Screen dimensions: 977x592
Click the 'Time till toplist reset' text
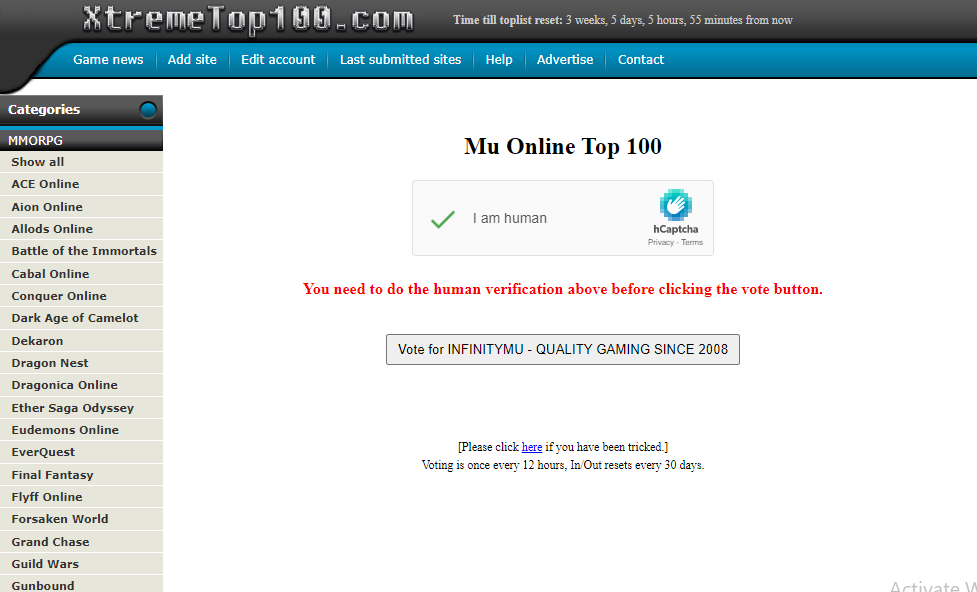[x=508, y=20]
